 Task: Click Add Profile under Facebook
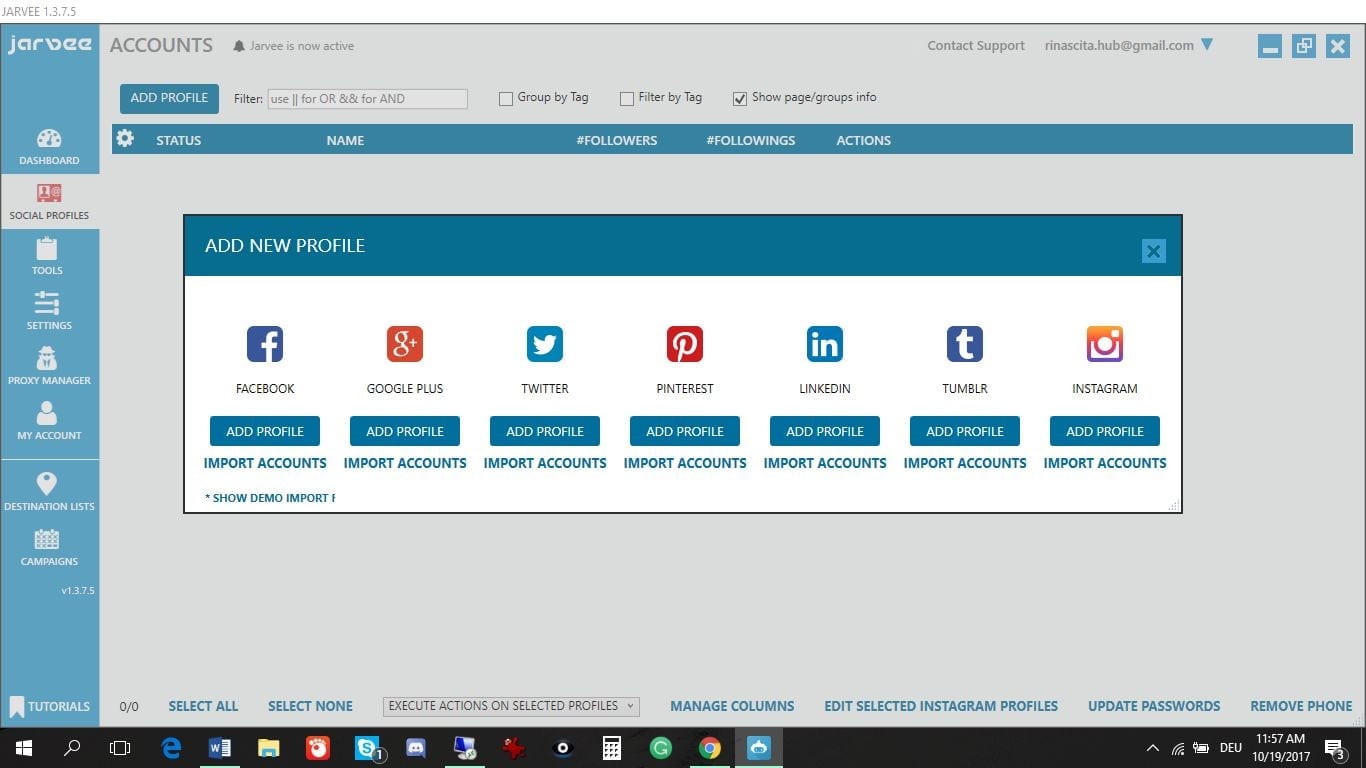coord(265,431)
